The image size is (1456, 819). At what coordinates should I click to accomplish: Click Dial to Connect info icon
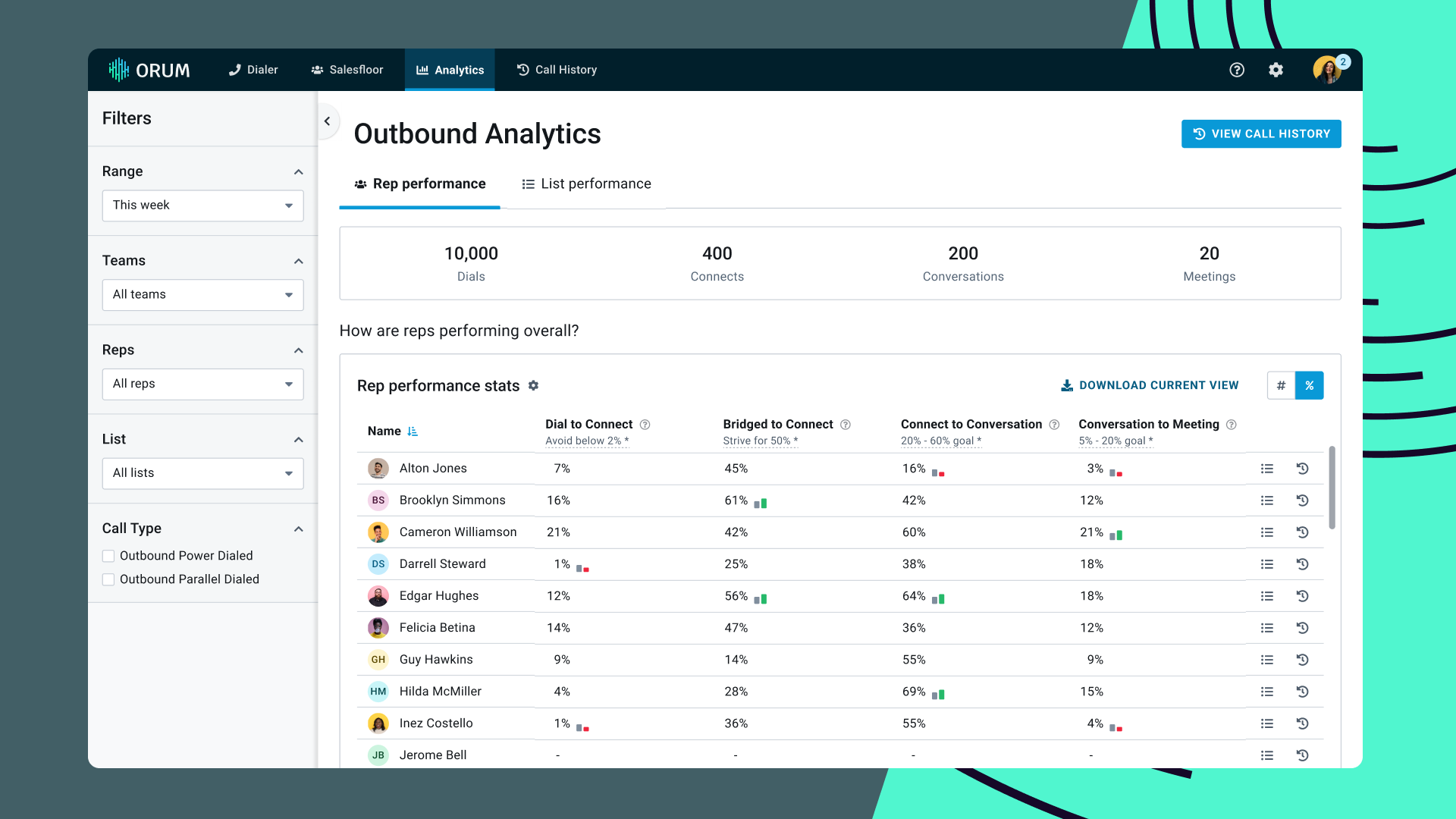(645, 425)
